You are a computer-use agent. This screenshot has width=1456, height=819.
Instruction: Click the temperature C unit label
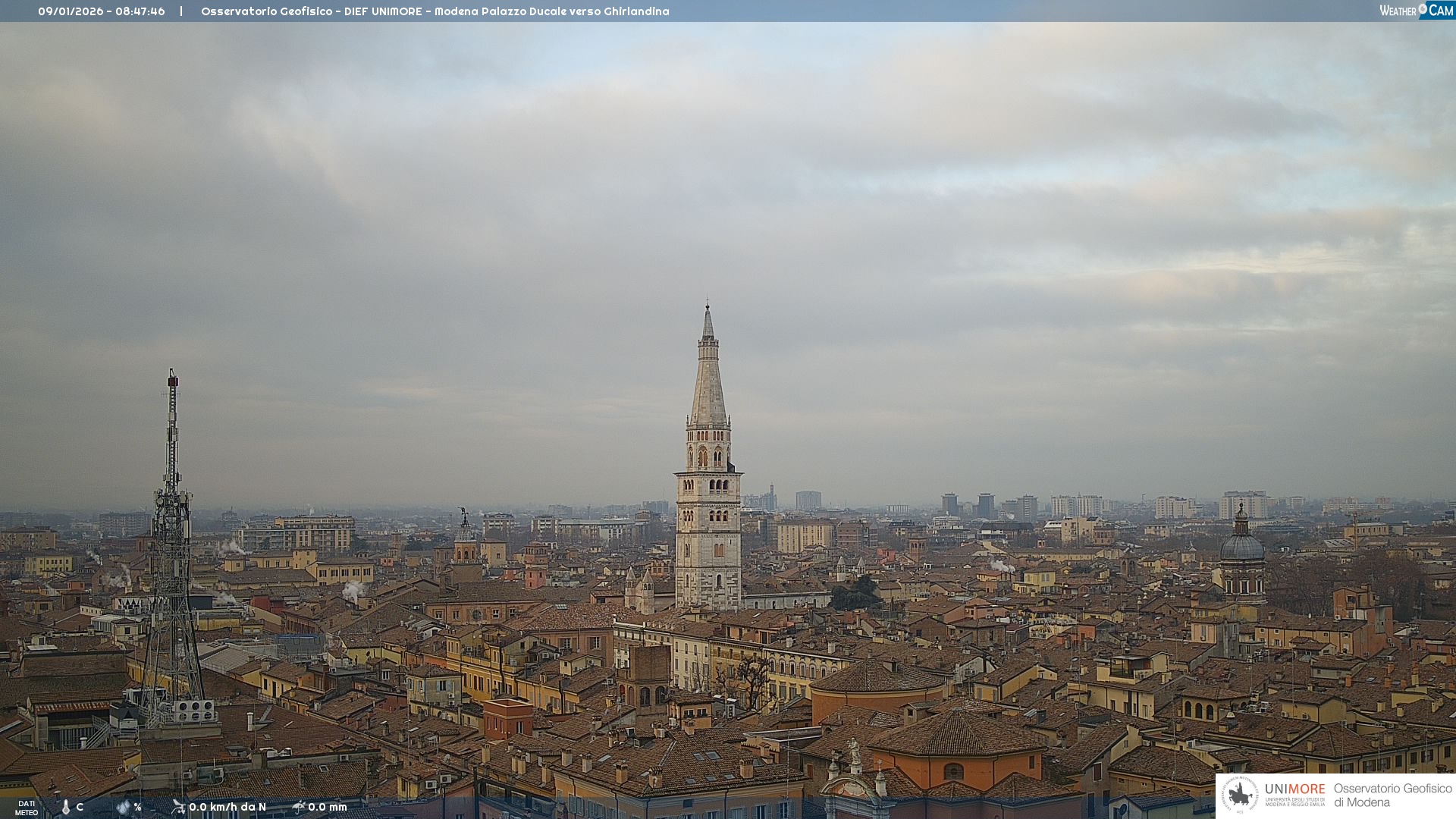click(x=80, y=807)
